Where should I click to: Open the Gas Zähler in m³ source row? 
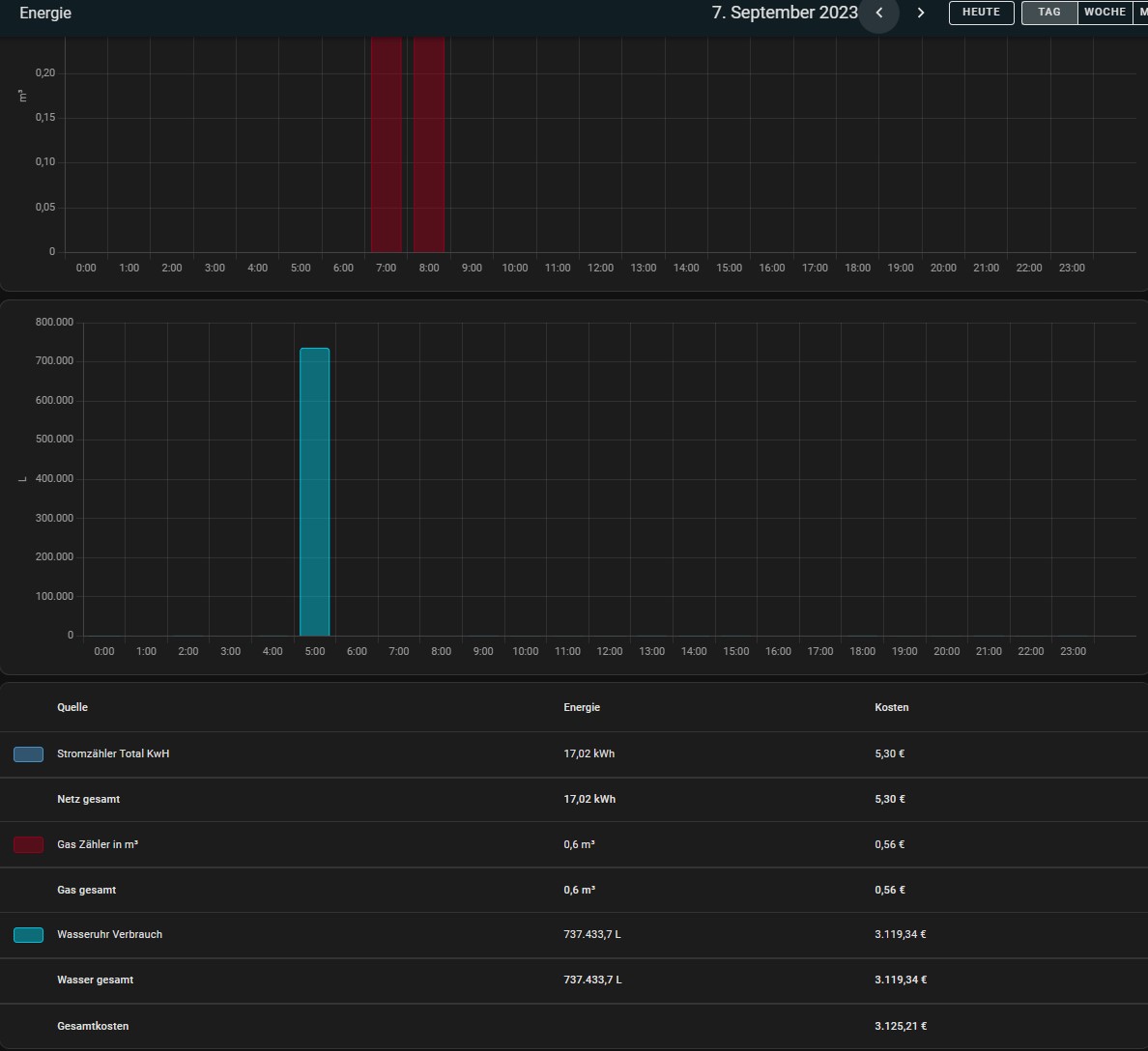[x=98, y=845]
